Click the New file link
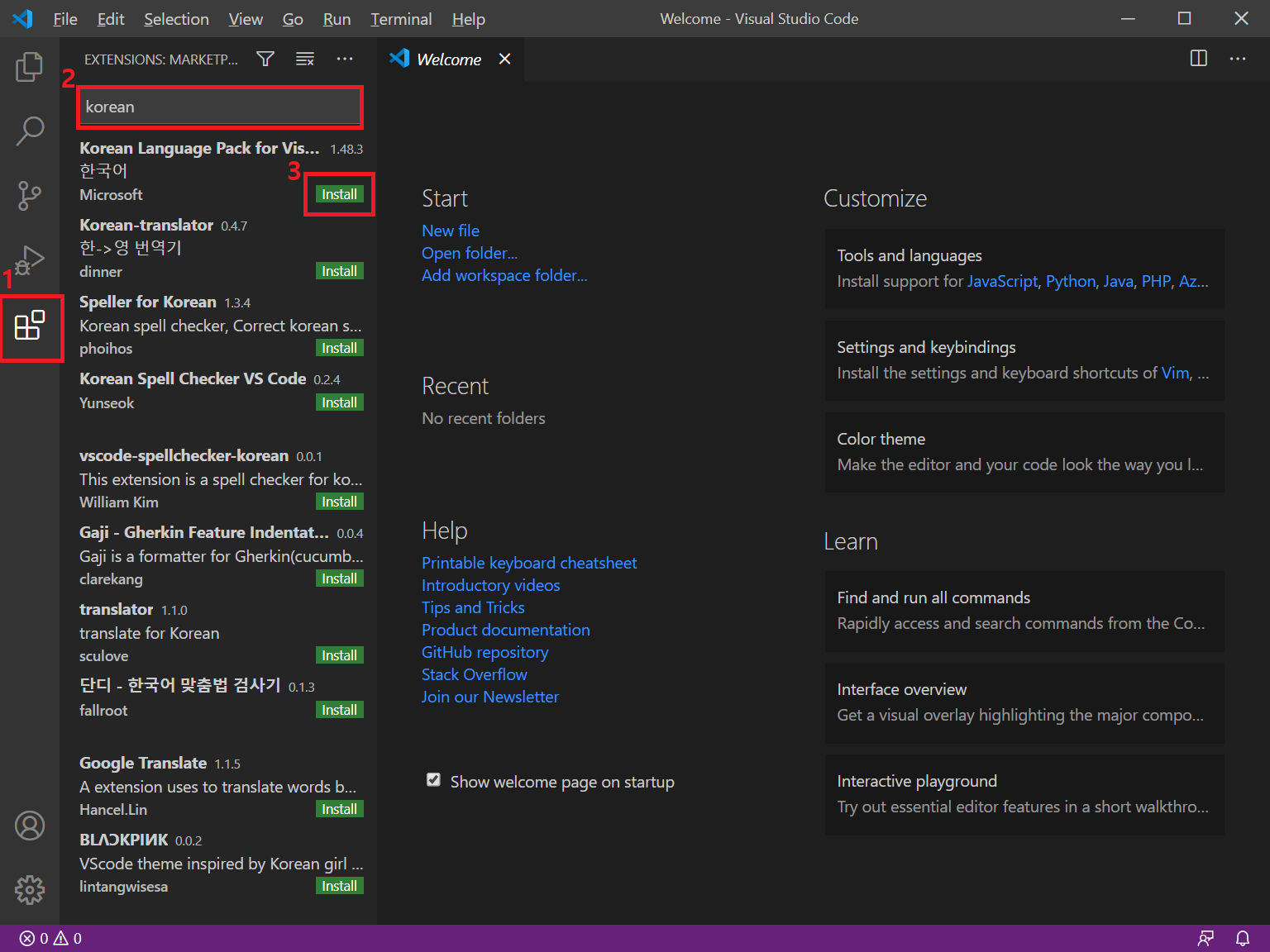 pos(451,231)
